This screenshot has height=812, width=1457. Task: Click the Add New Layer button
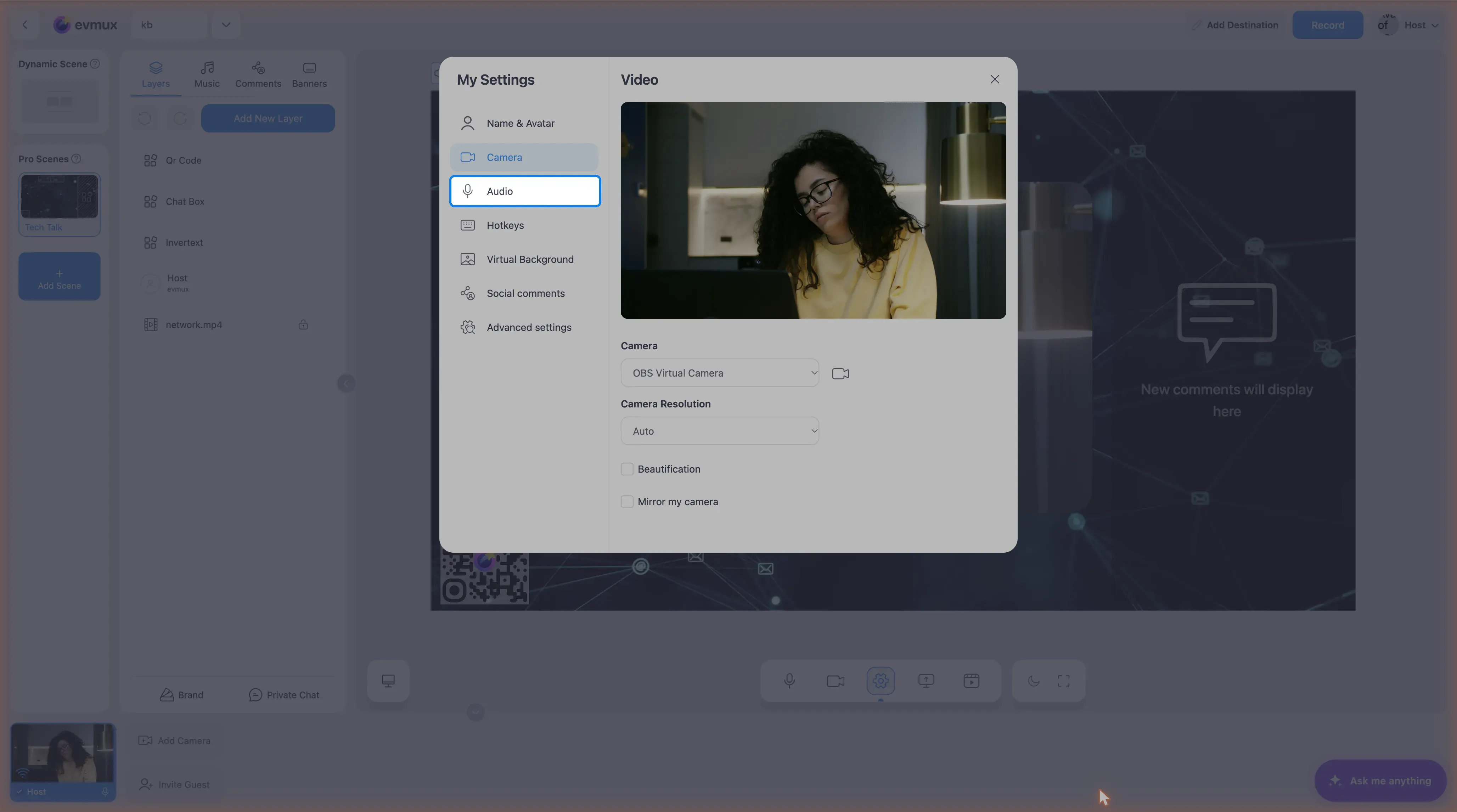click(268, 118)
